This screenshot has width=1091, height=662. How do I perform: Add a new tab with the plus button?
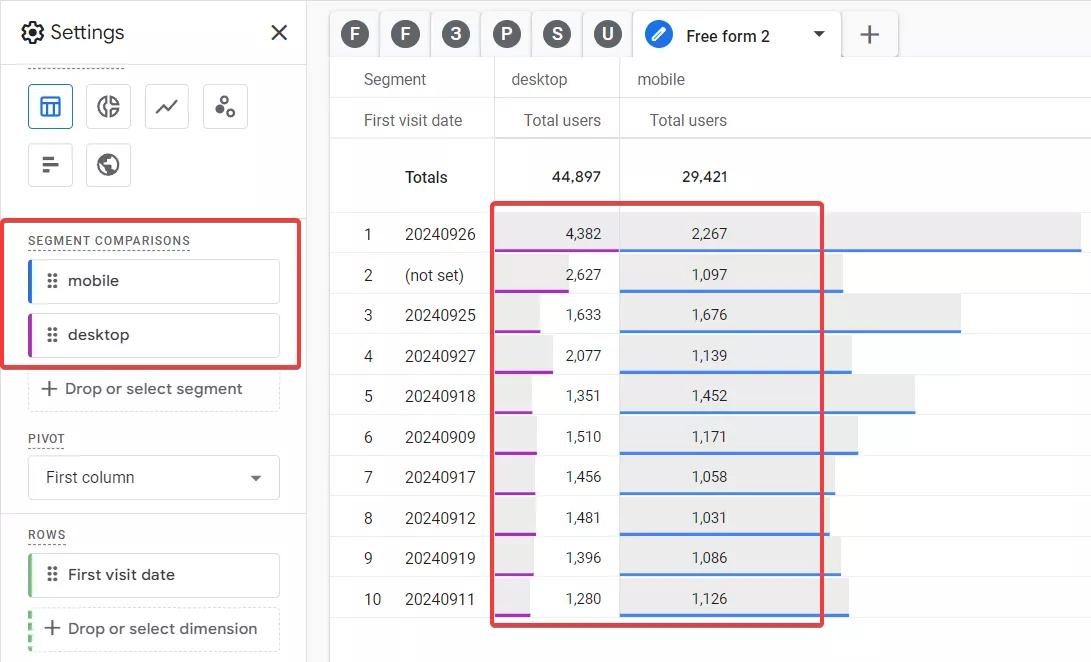coord(869,34)
